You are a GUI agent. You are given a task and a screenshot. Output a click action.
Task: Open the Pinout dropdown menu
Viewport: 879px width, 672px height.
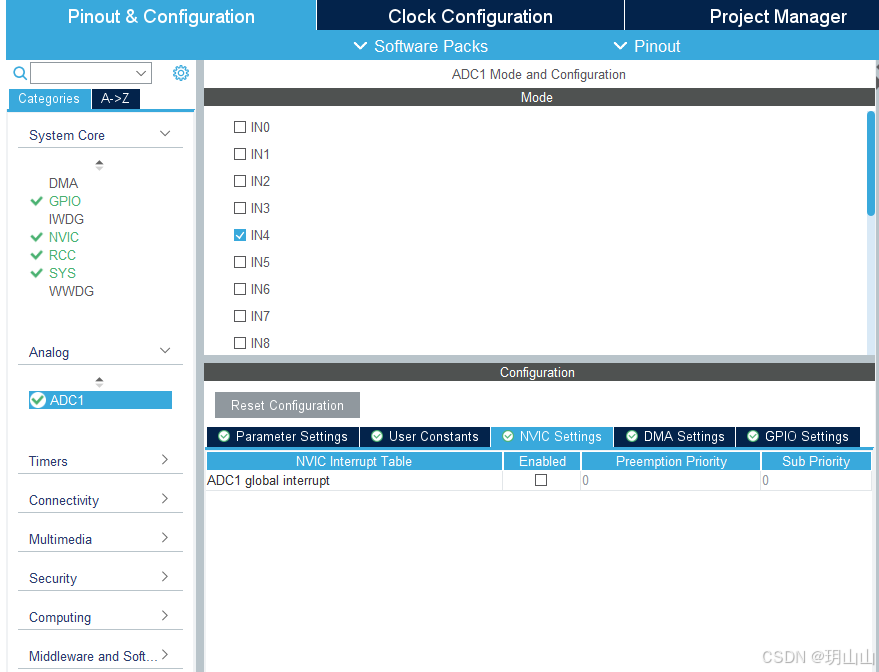click(647, 46)
